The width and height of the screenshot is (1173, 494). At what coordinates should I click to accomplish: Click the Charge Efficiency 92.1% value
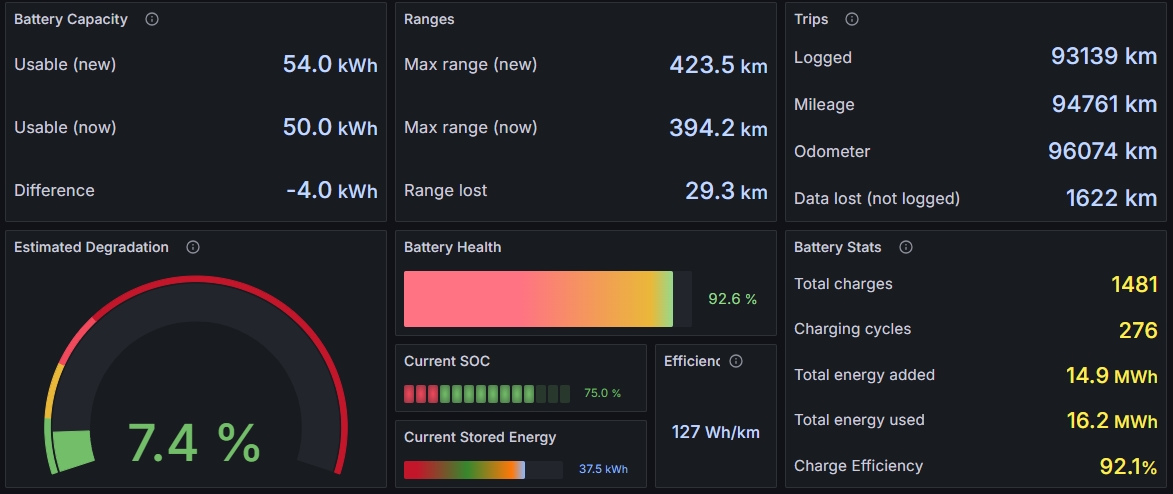[x=1129, y=466]
